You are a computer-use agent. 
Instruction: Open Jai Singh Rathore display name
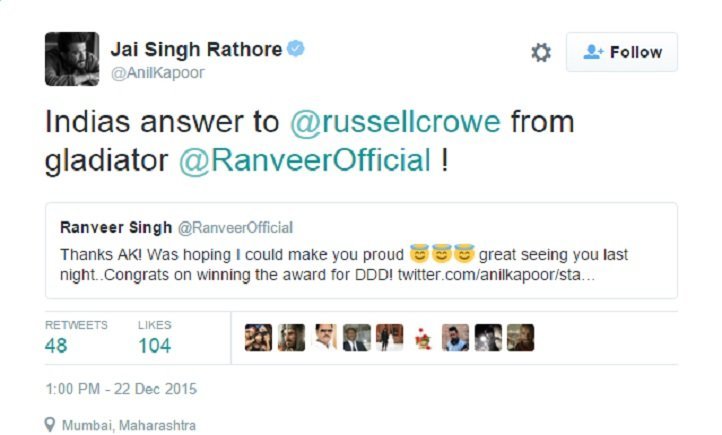tap(196, 49)
